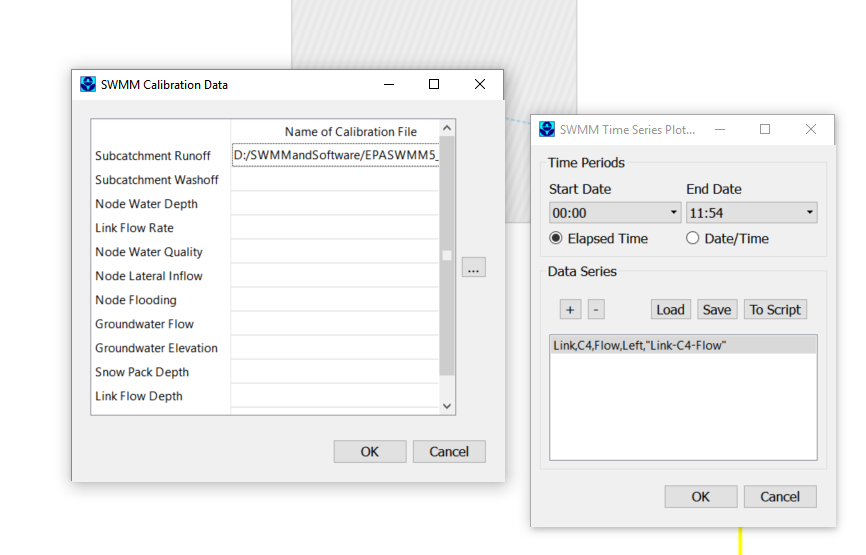The image size is (866, 555).
Task: Click Cancel in the Time Series Plot dialog
Action: point(780,496)
